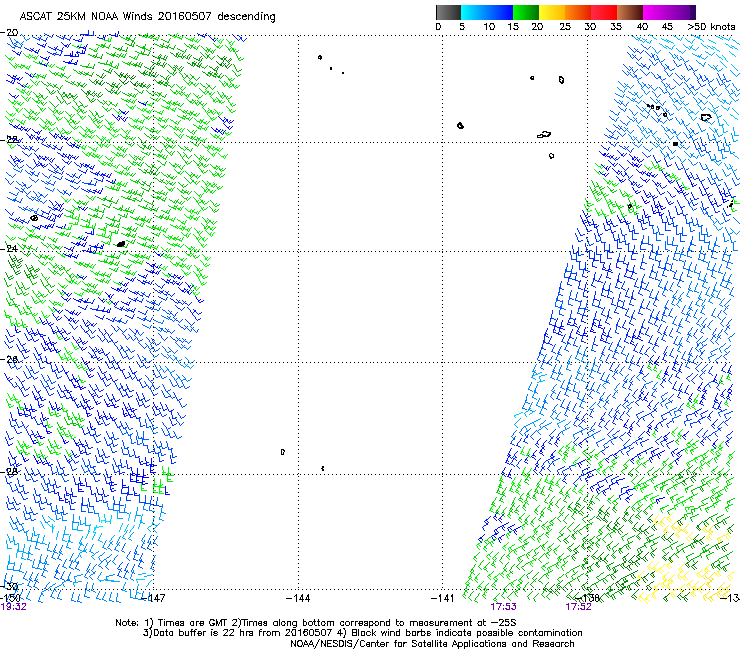Click the cyan 5-10 knots color bar segment
The width and height of the screenshot is (740, 650).
point(474,12)
